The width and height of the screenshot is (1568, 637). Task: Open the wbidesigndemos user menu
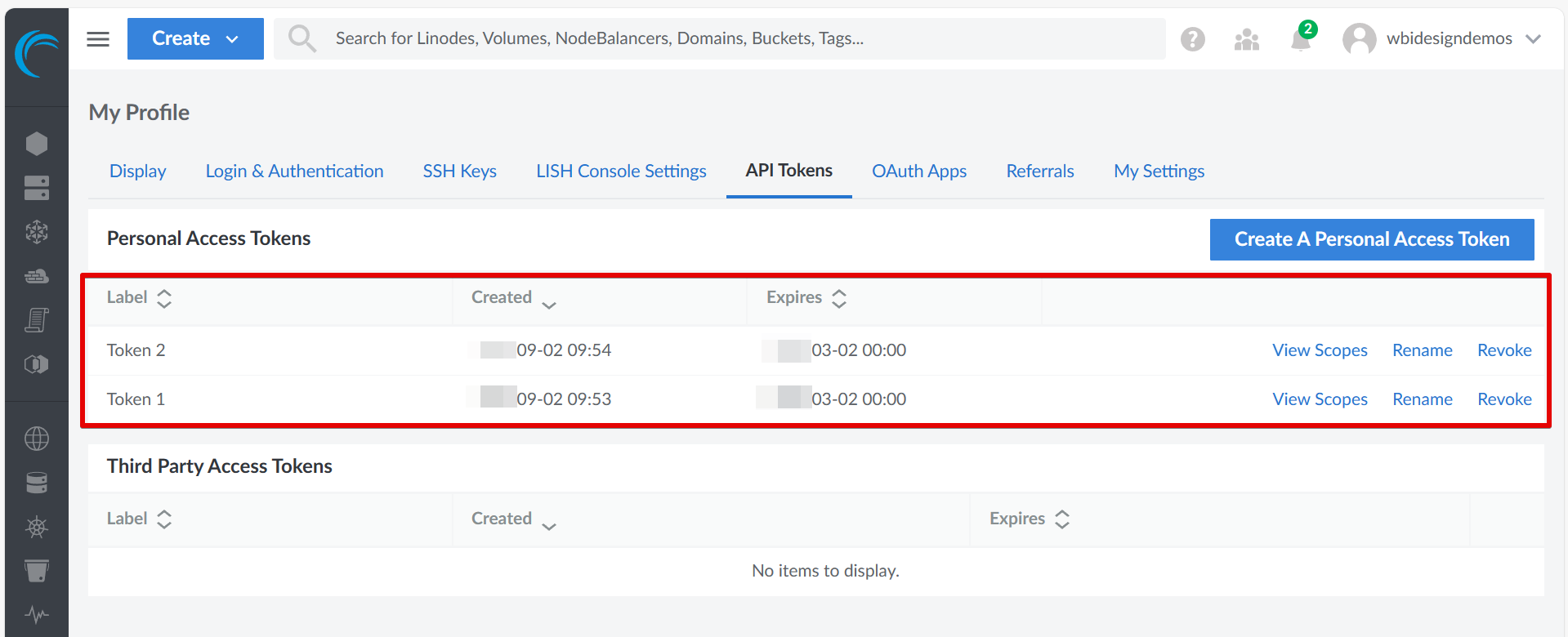(1442, 39)
